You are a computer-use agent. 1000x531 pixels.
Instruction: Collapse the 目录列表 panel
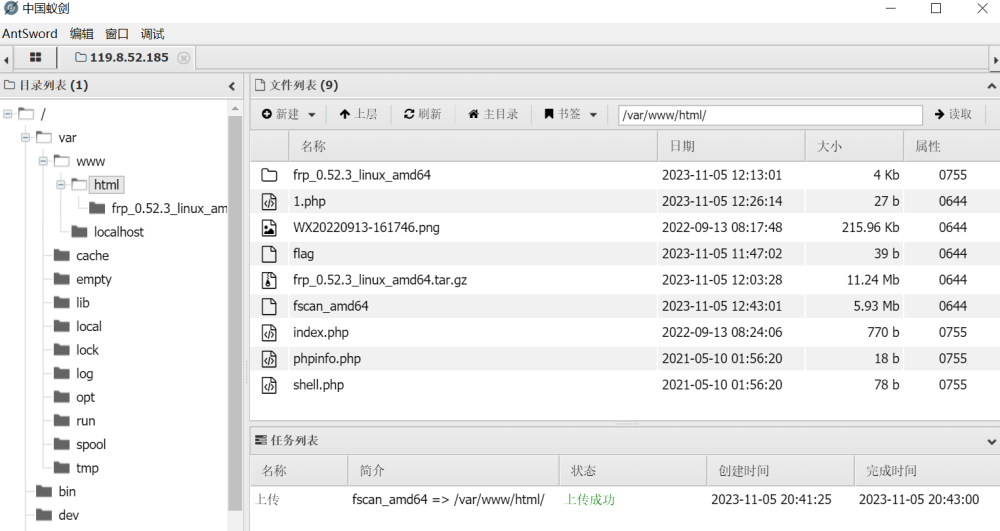(x=232, y=86)
